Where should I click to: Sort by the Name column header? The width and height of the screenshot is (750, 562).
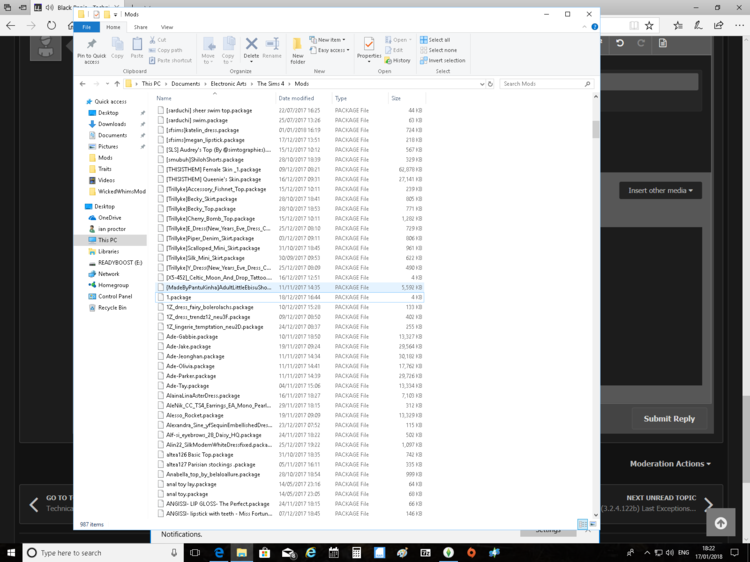164,98
